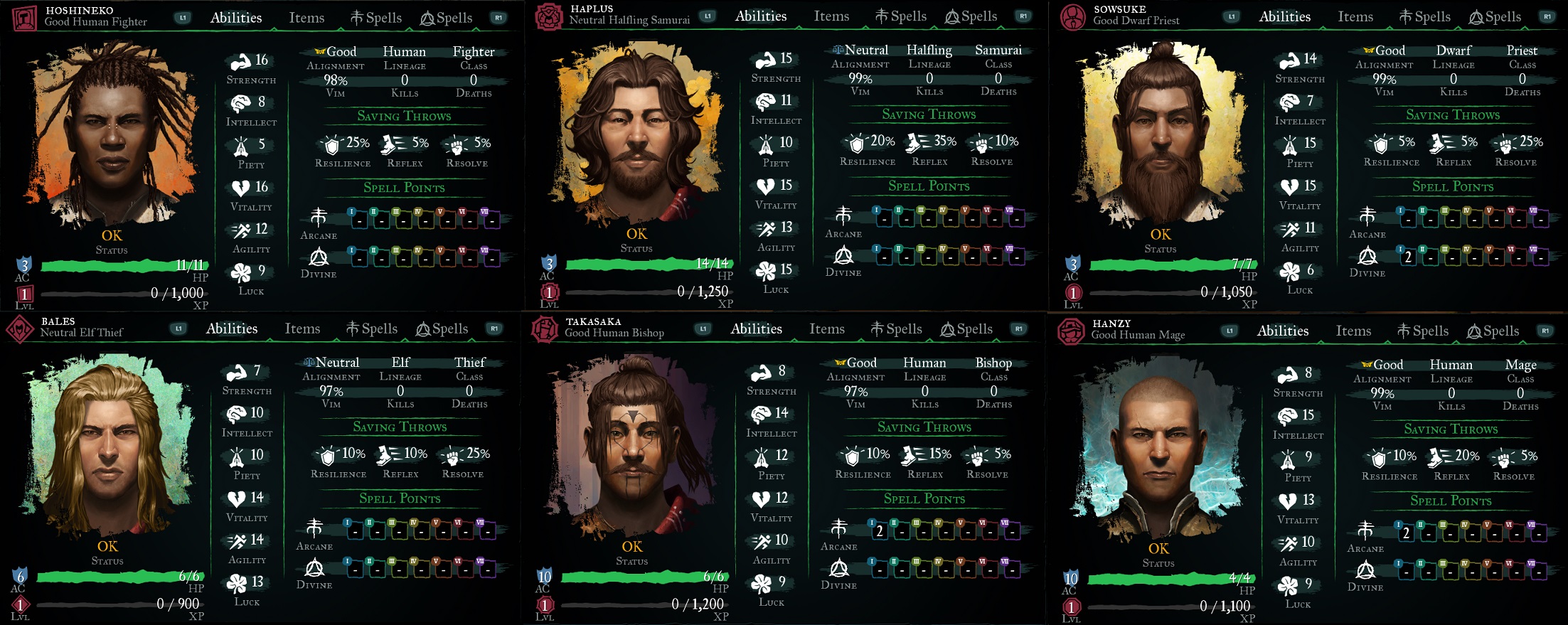Click Hoshineko's Strength flexed-arm icon
This screenshot has height=625, width=1568.
[241, 61]
